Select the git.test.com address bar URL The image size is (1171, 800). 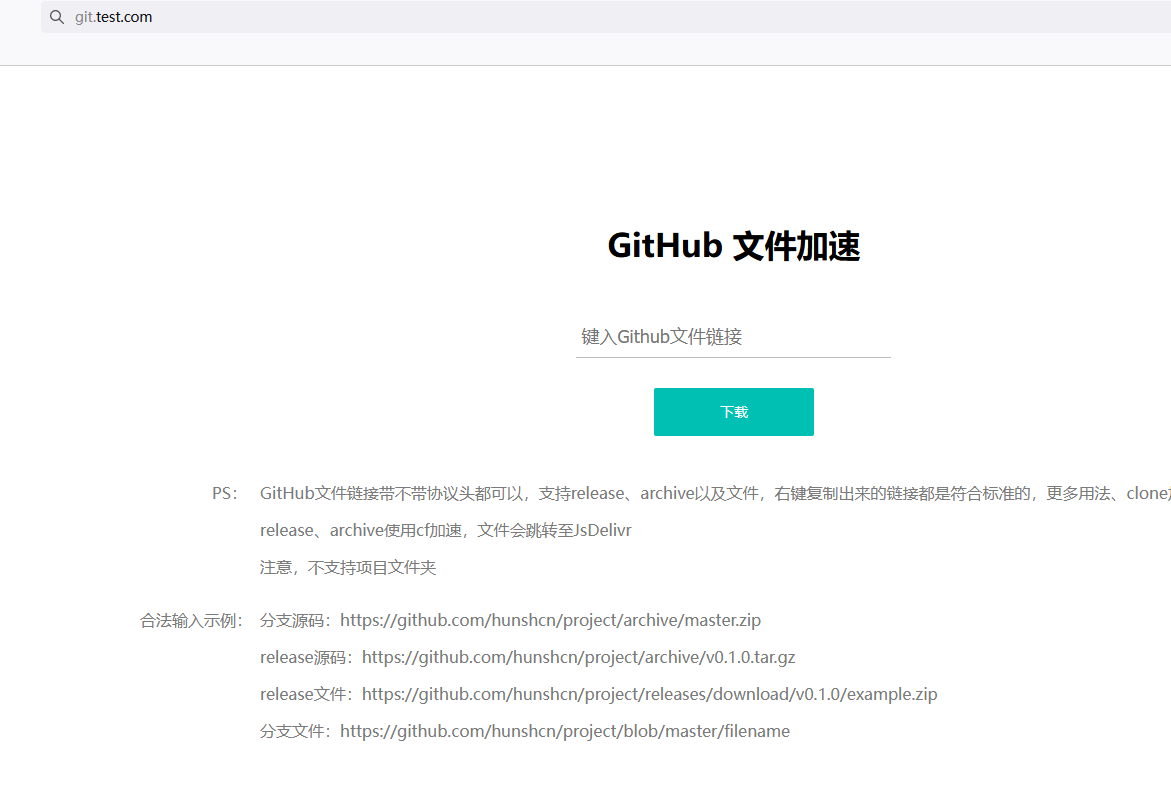(x=114, y=17)
